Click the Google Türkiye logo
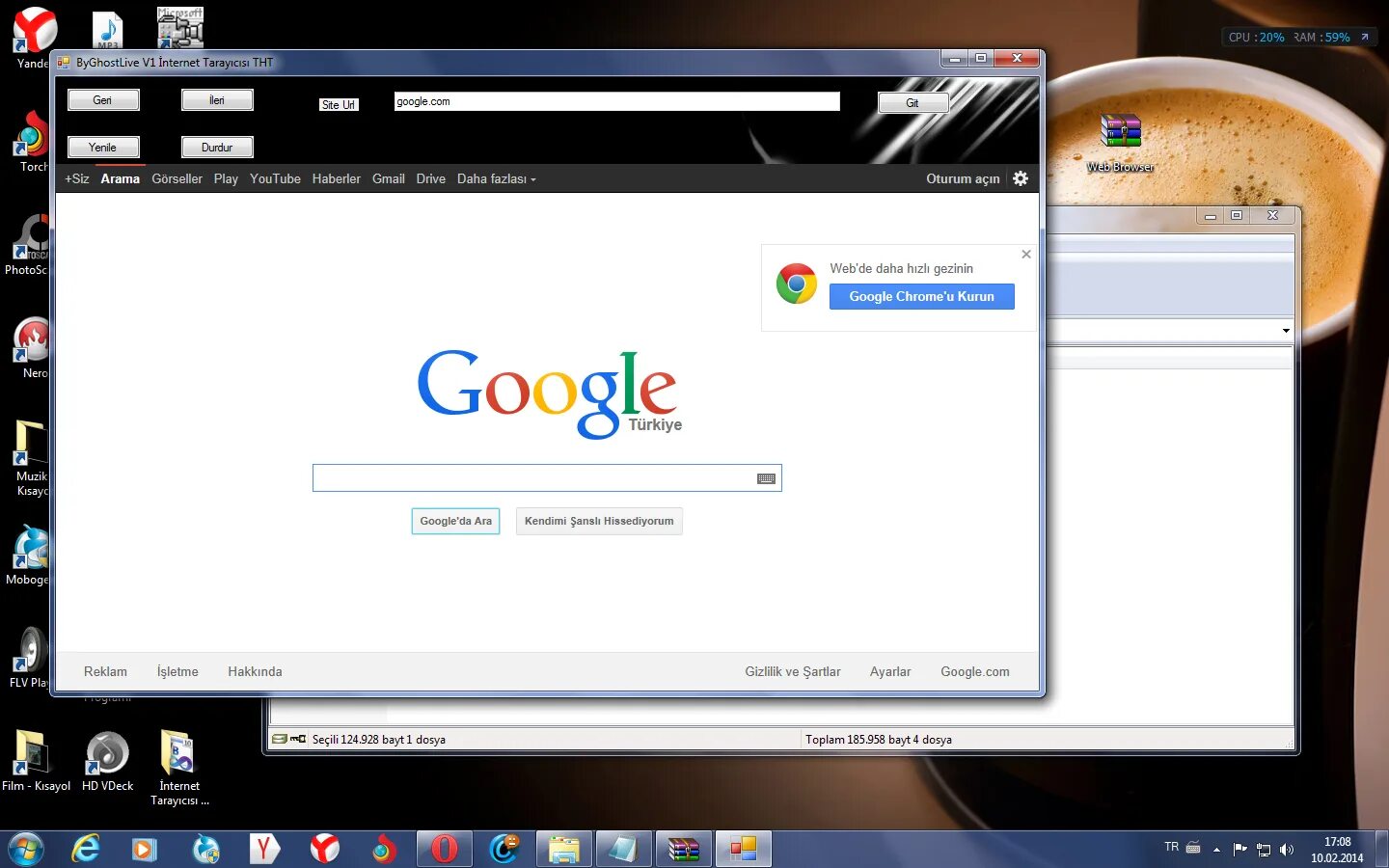Image resolution: width=1389 pixels, height=868 pixels. (x=549, y=393)
